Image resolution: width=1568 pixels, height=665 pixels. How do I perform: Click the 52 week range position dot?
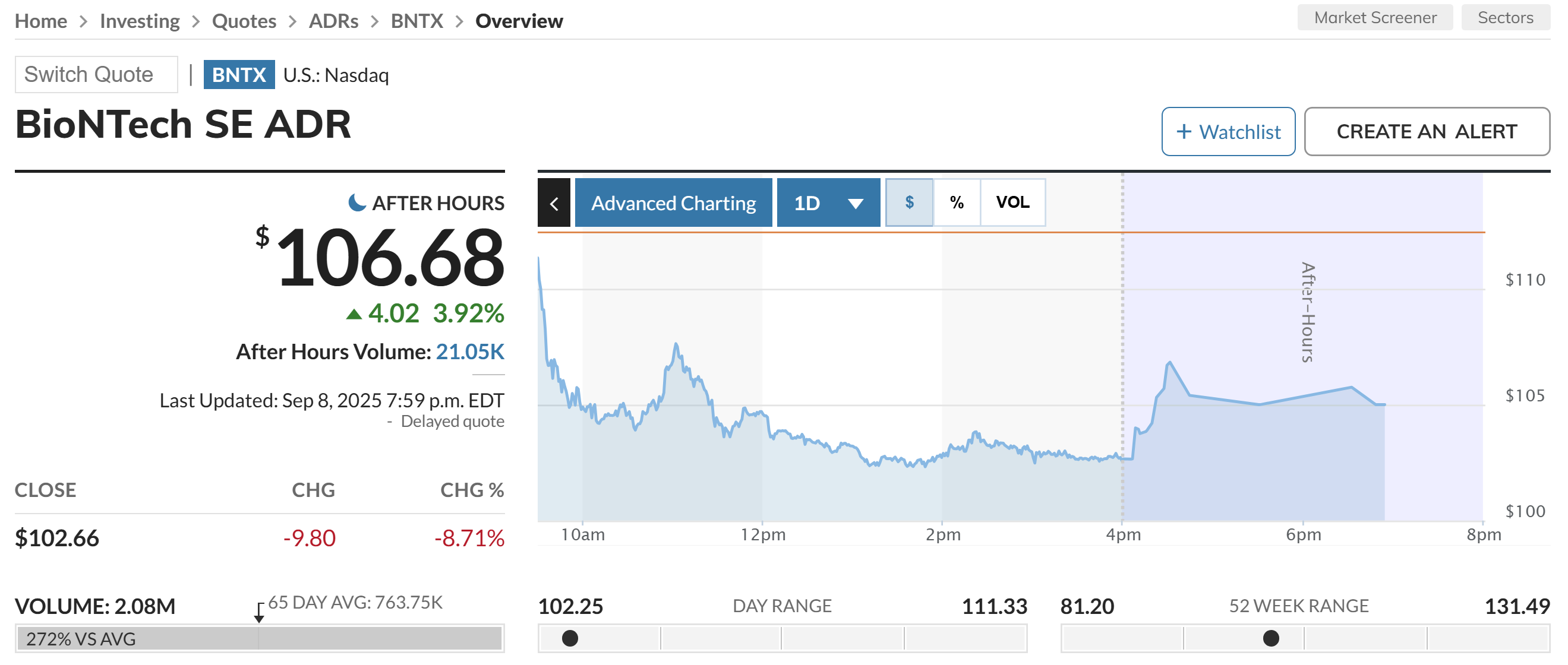coord(1270,638)
